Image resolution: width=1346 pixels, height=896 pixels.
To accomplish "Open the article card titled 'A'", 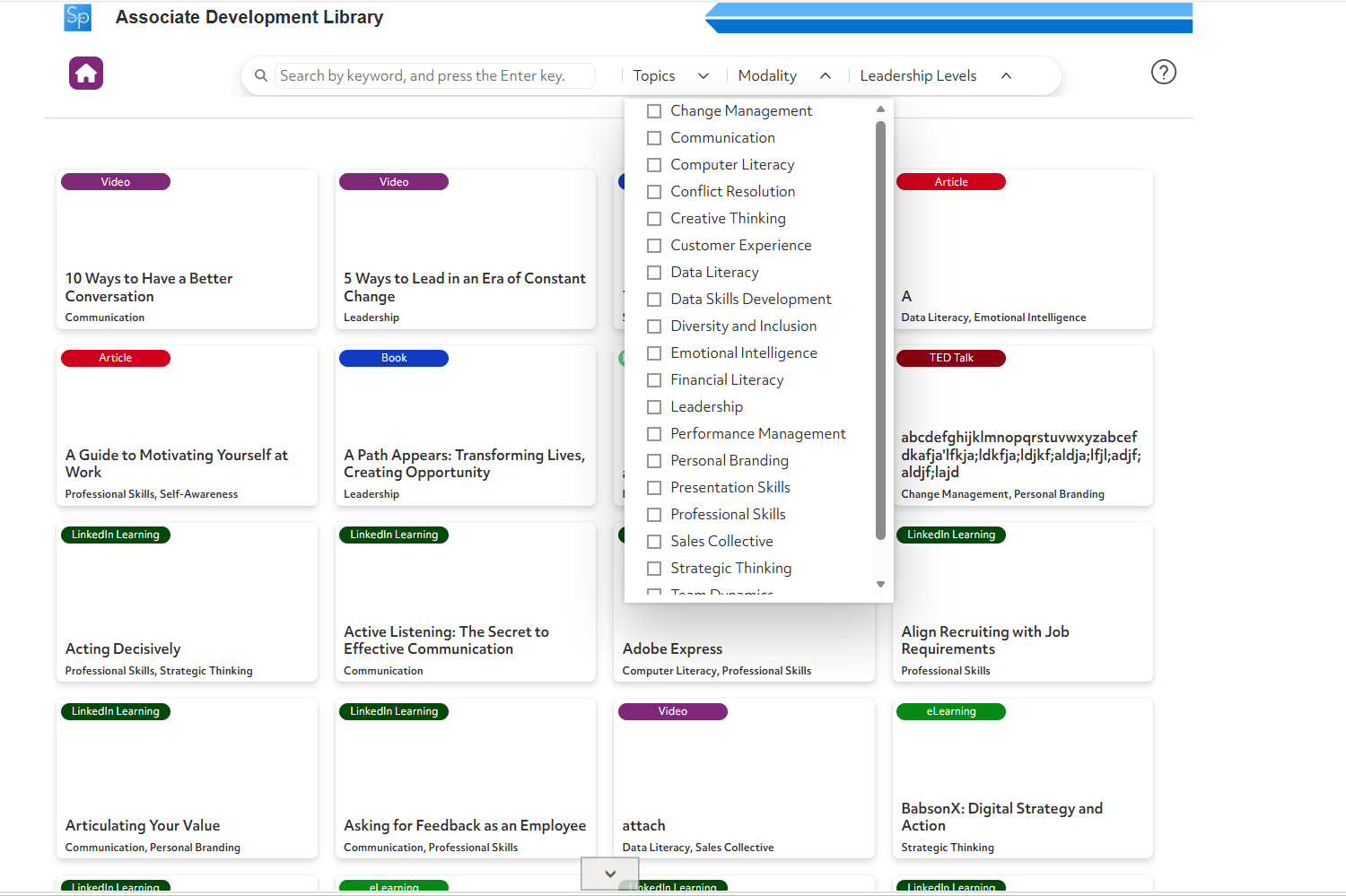I will pos(1023,249).
